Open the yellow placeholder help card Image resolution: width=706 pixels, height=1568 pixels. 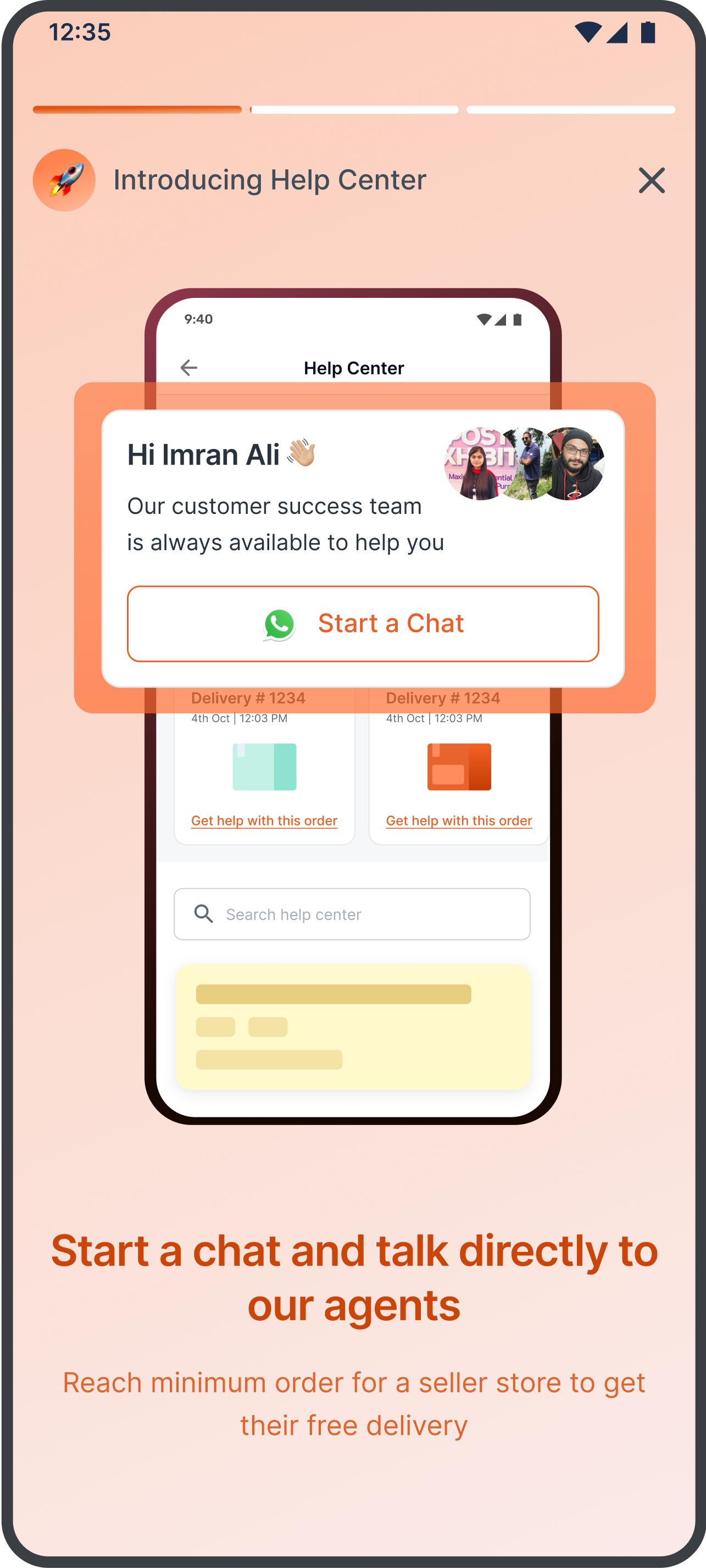pos(353,1026)
